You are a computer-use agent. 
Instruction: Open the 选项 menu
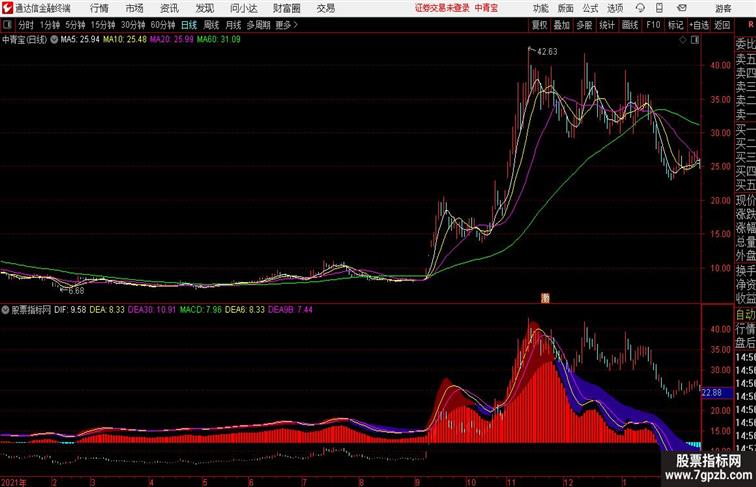click(x=615, y=8)
